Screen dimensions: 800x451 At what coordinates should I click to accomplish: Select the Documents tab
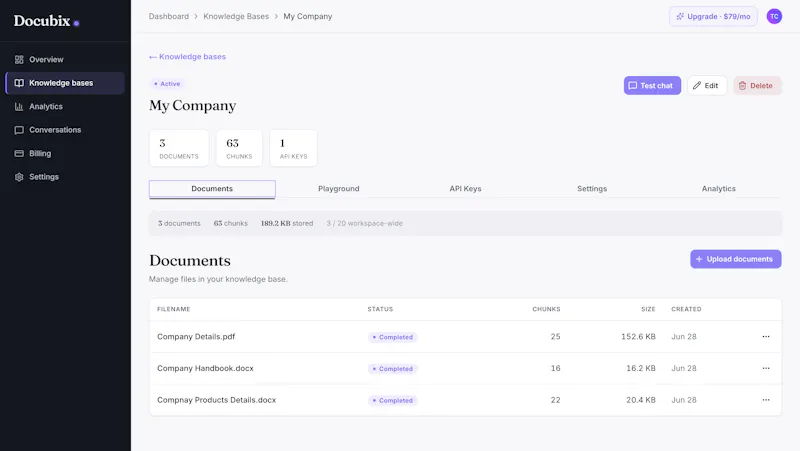212,189
